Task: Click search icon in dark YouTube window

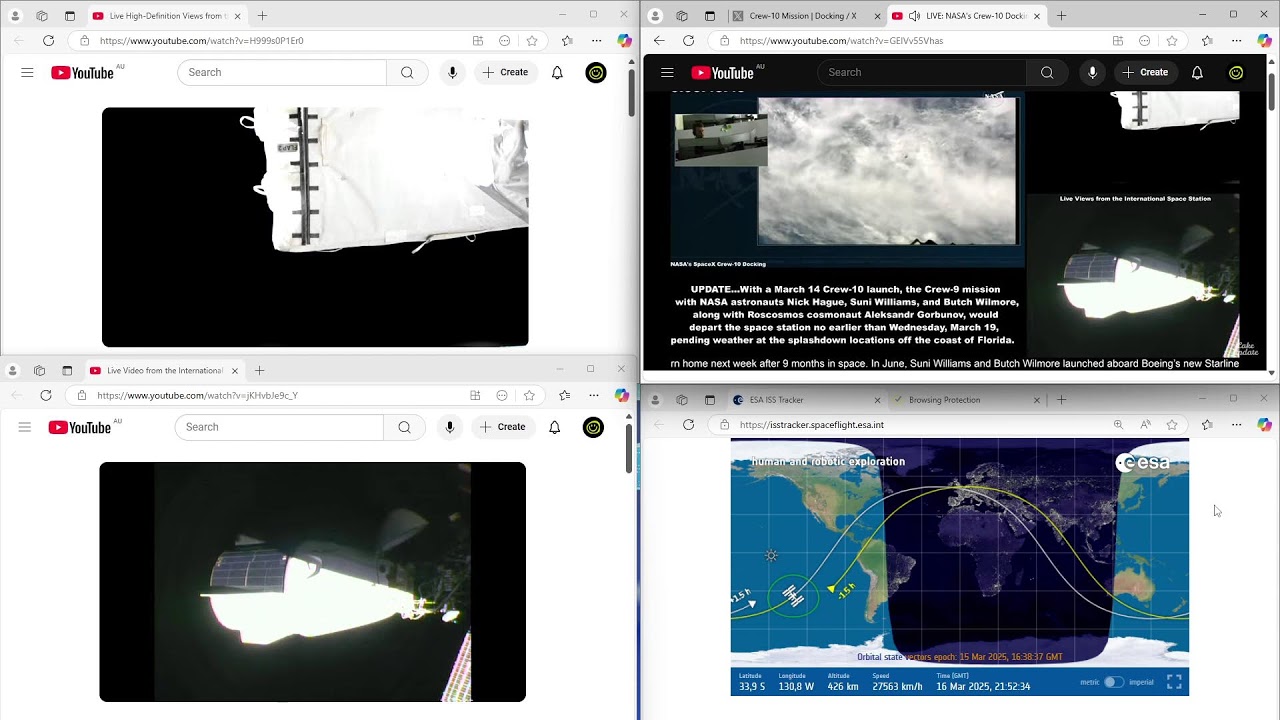Action: [x=1047, y=72]
